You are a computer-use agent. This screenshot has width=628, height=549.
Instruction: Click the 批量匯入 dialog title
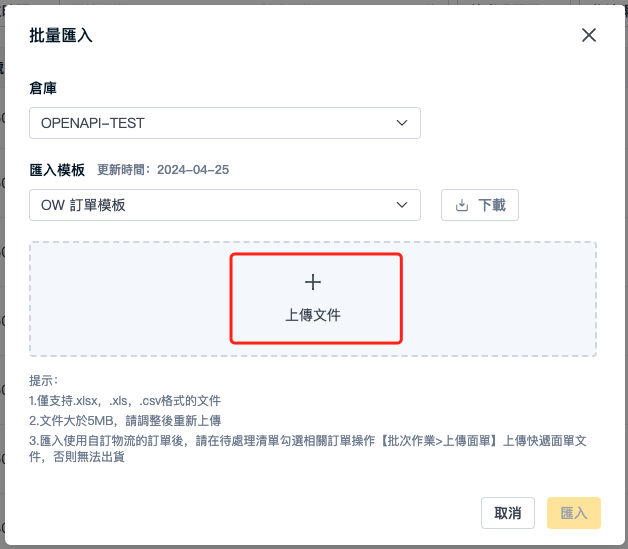[x=61, y=35]
